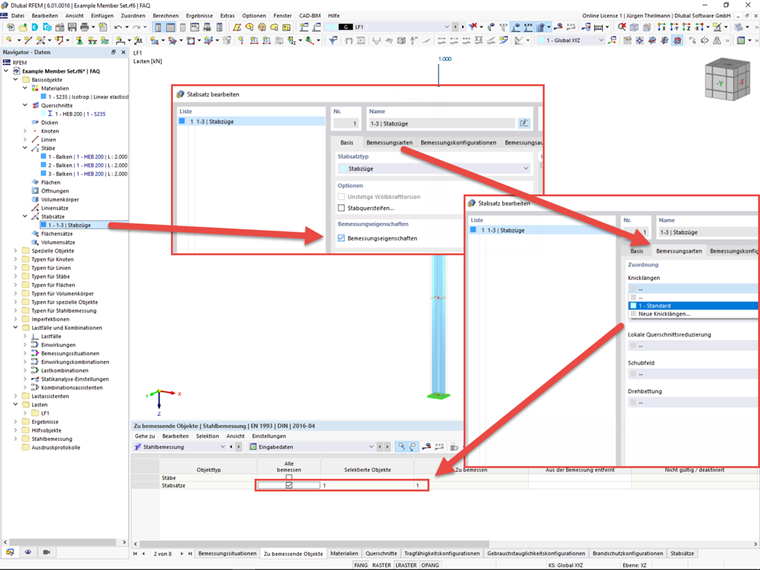This screenshot has height=570, width=760.
Task: Toggle the disabled Unstetige Wölbkrafttorsion checkbox
Action: coord(341,197)
